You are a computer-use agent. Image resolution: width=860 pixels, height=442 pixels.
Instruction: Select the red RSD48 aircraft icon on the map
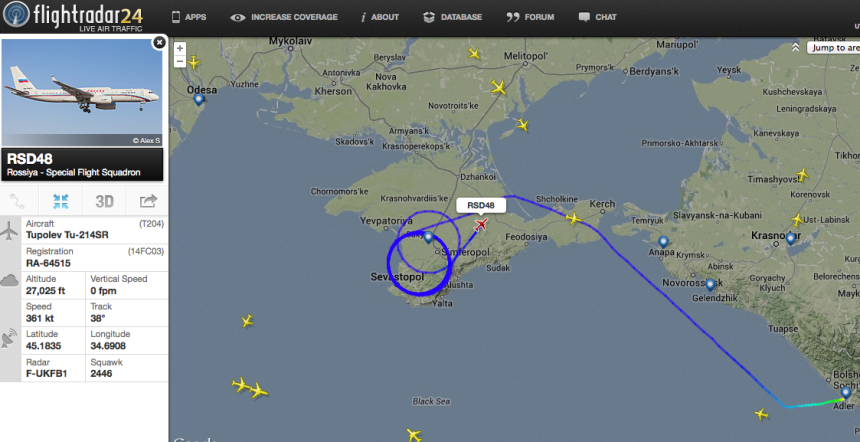point(481,224)
